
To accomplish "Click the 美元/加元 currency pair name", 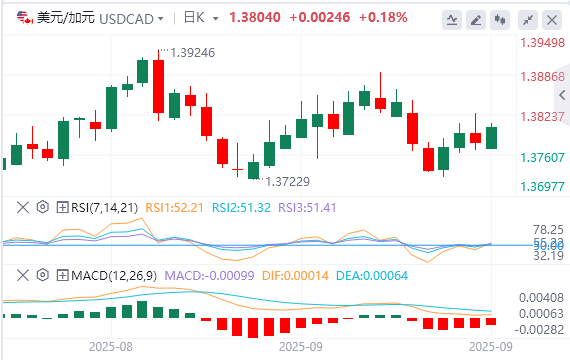I will 66,18.
